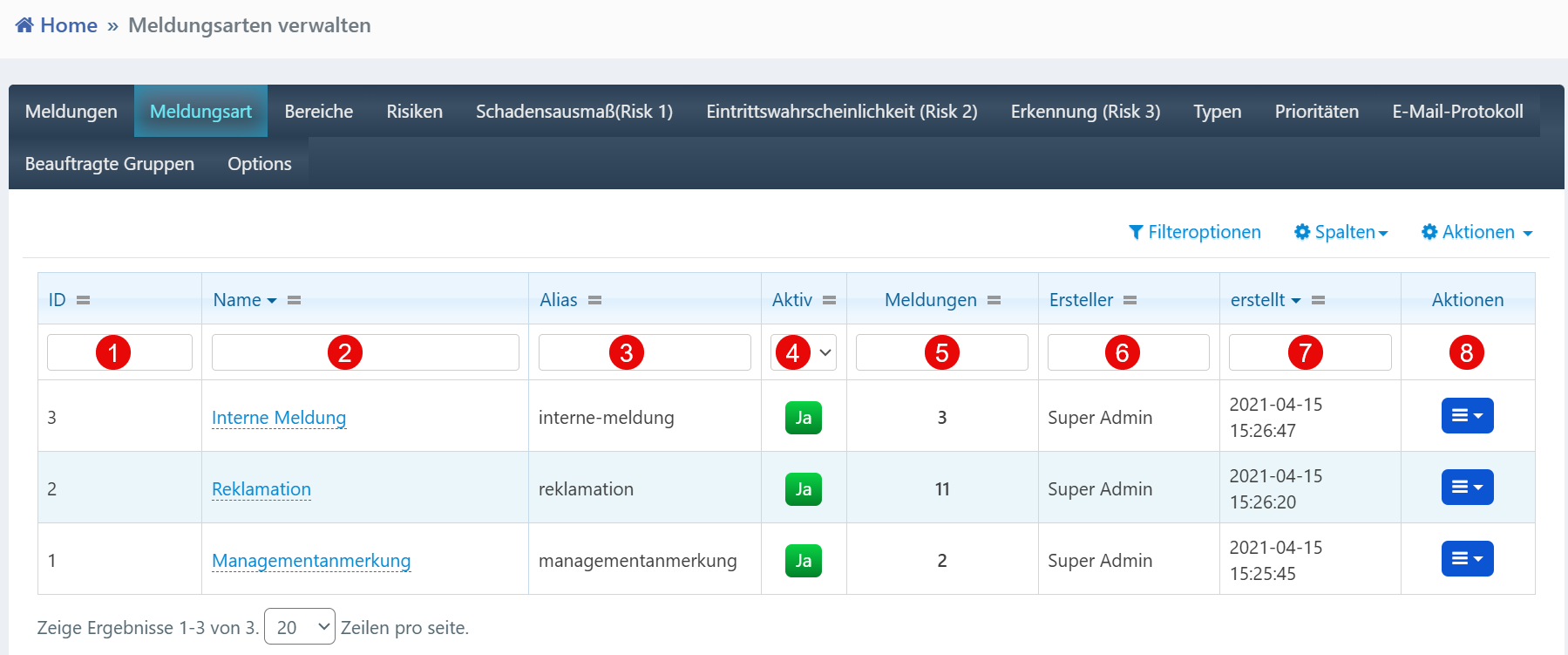The image size is (1568, 655).
Task: Toggle the Ja status of Managementanmerkung
Action: pyautogui.click(x=803, y=561)
